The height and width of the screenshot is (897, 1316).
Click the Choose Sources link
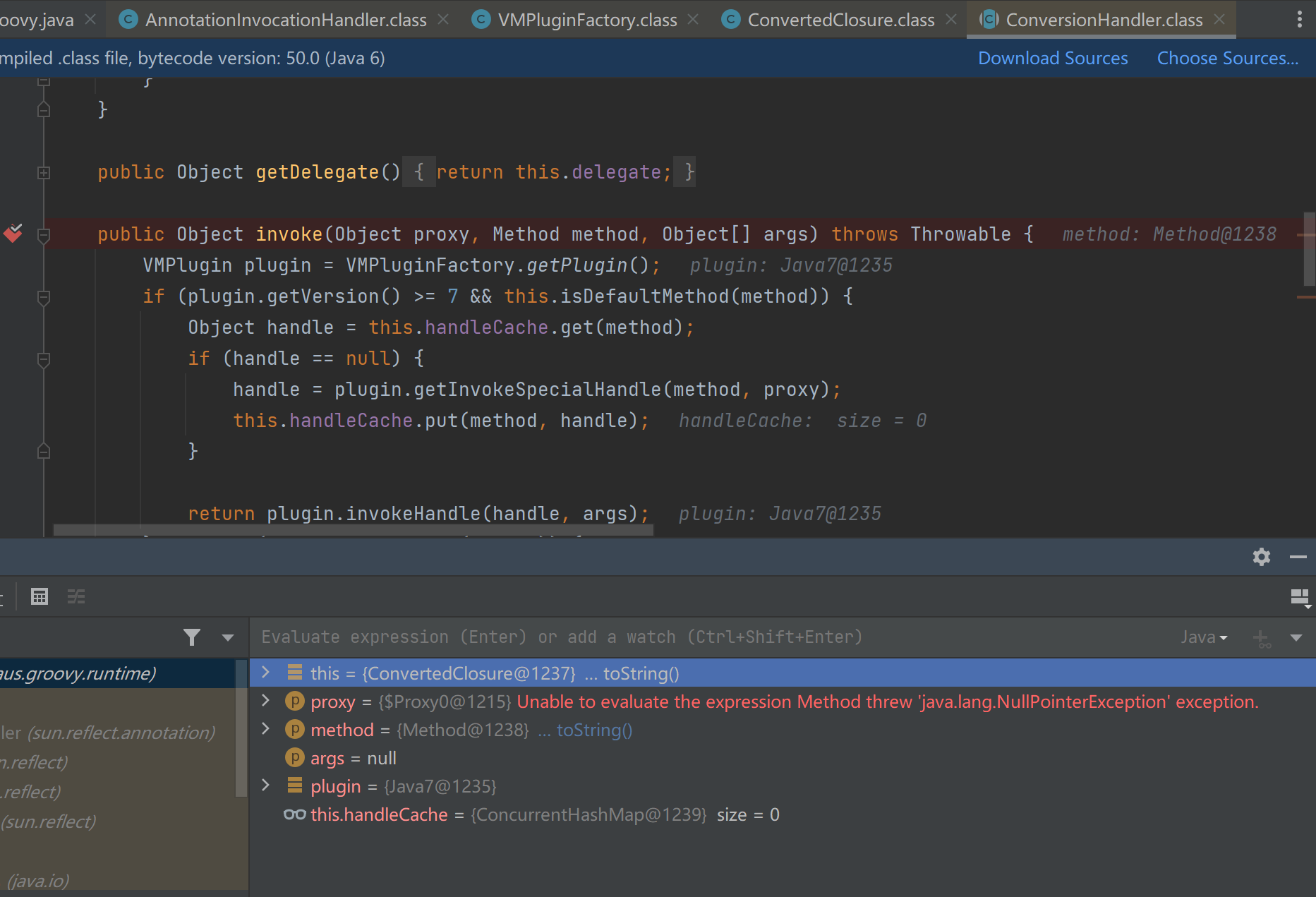(1227, 59)
